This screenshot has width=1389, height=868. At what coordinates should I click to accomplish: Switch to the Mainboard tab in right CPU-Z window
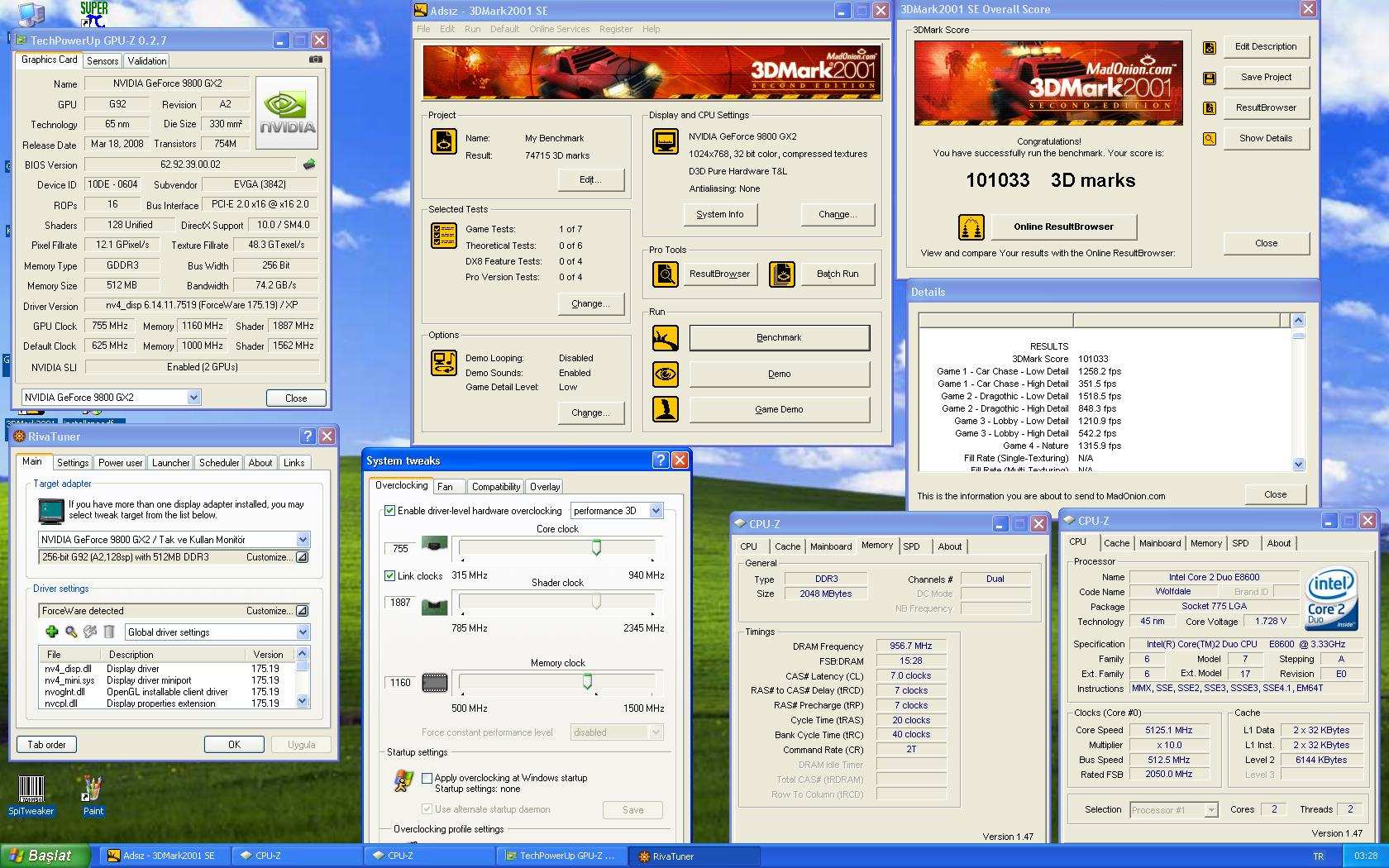coord(1160,543)
